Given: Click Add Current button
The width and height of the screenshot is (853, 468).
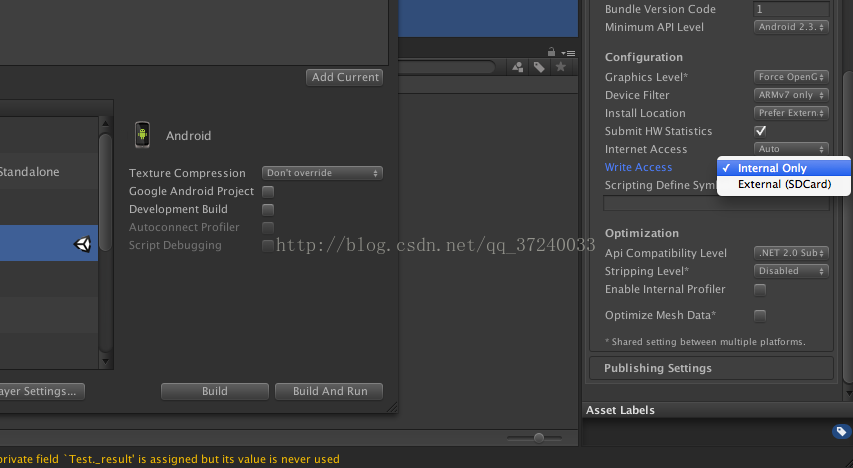Looking at the screenshot, I should tap(344, 77).
